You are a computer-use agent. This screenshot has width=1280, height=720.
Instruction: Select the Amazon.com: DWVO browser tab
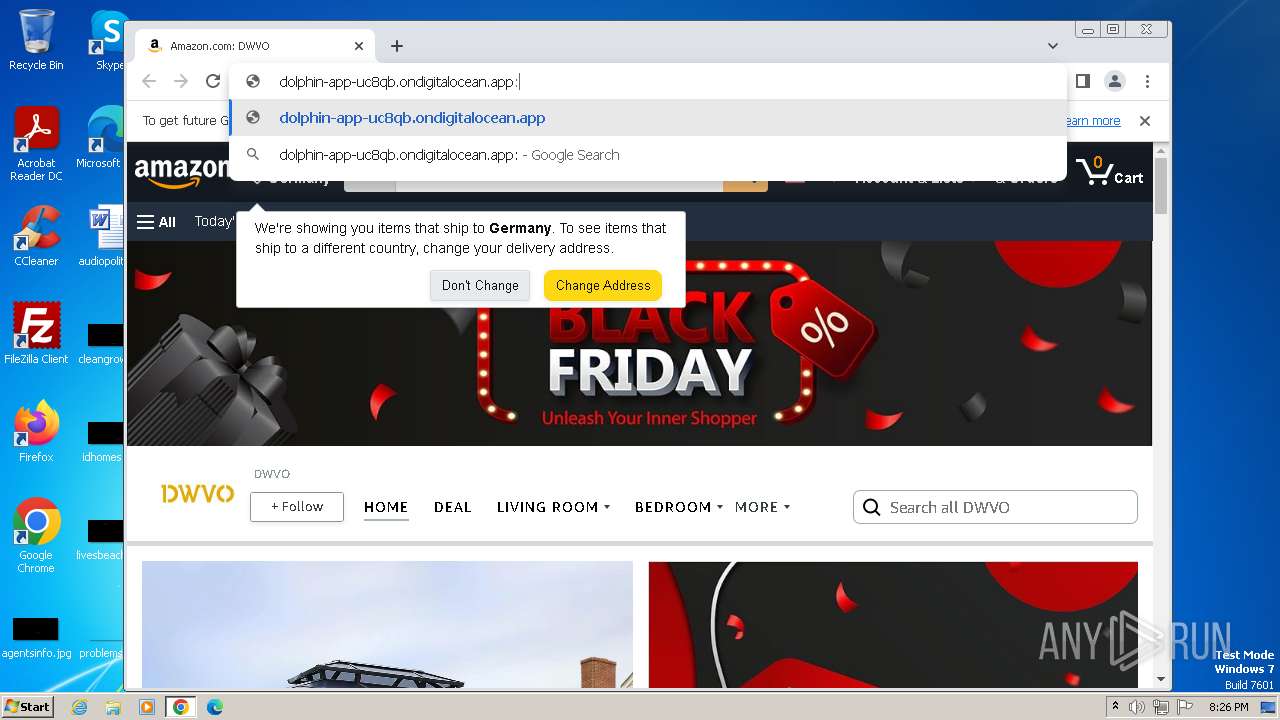coord(255,46)
